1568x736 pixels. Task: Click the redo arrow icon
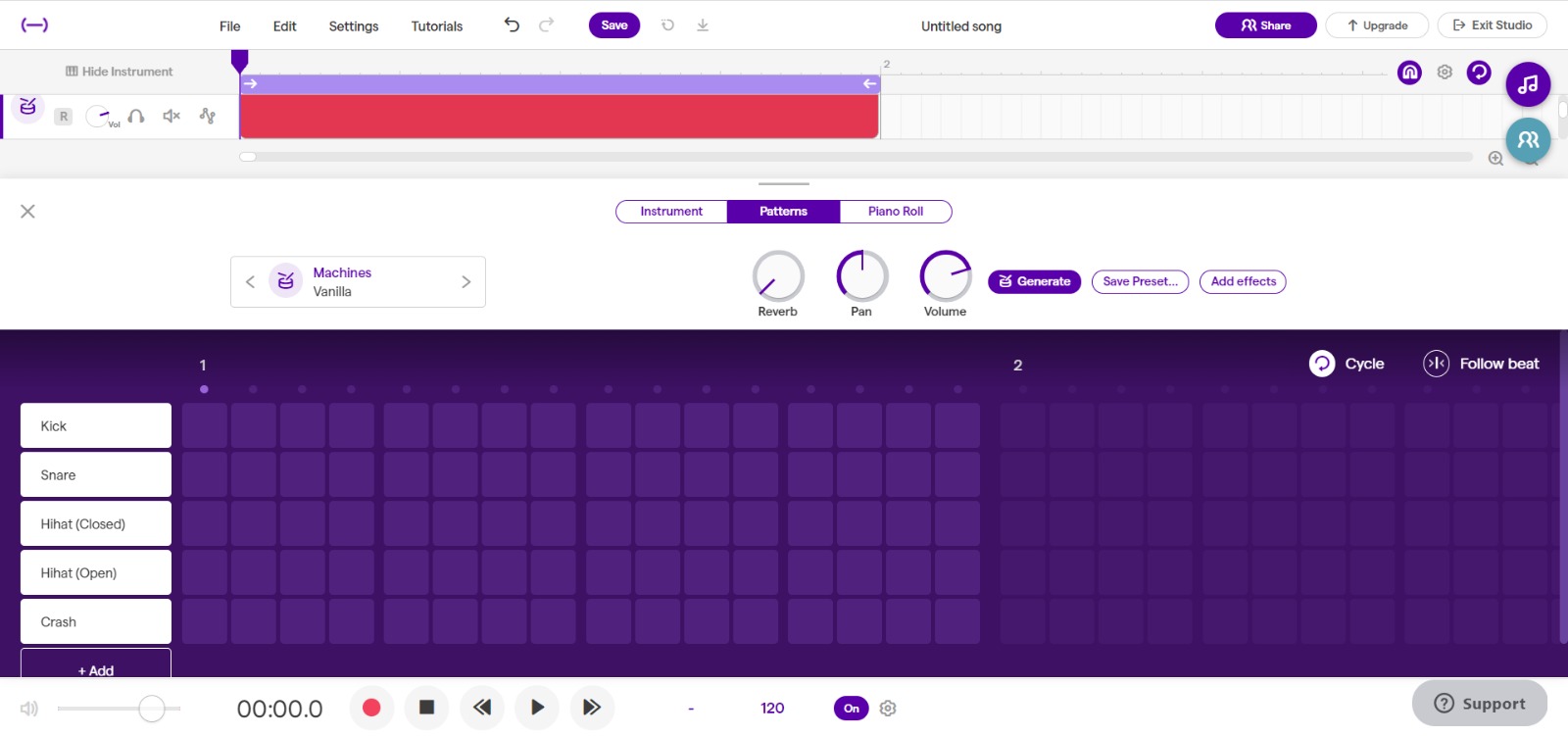[547, 25]
